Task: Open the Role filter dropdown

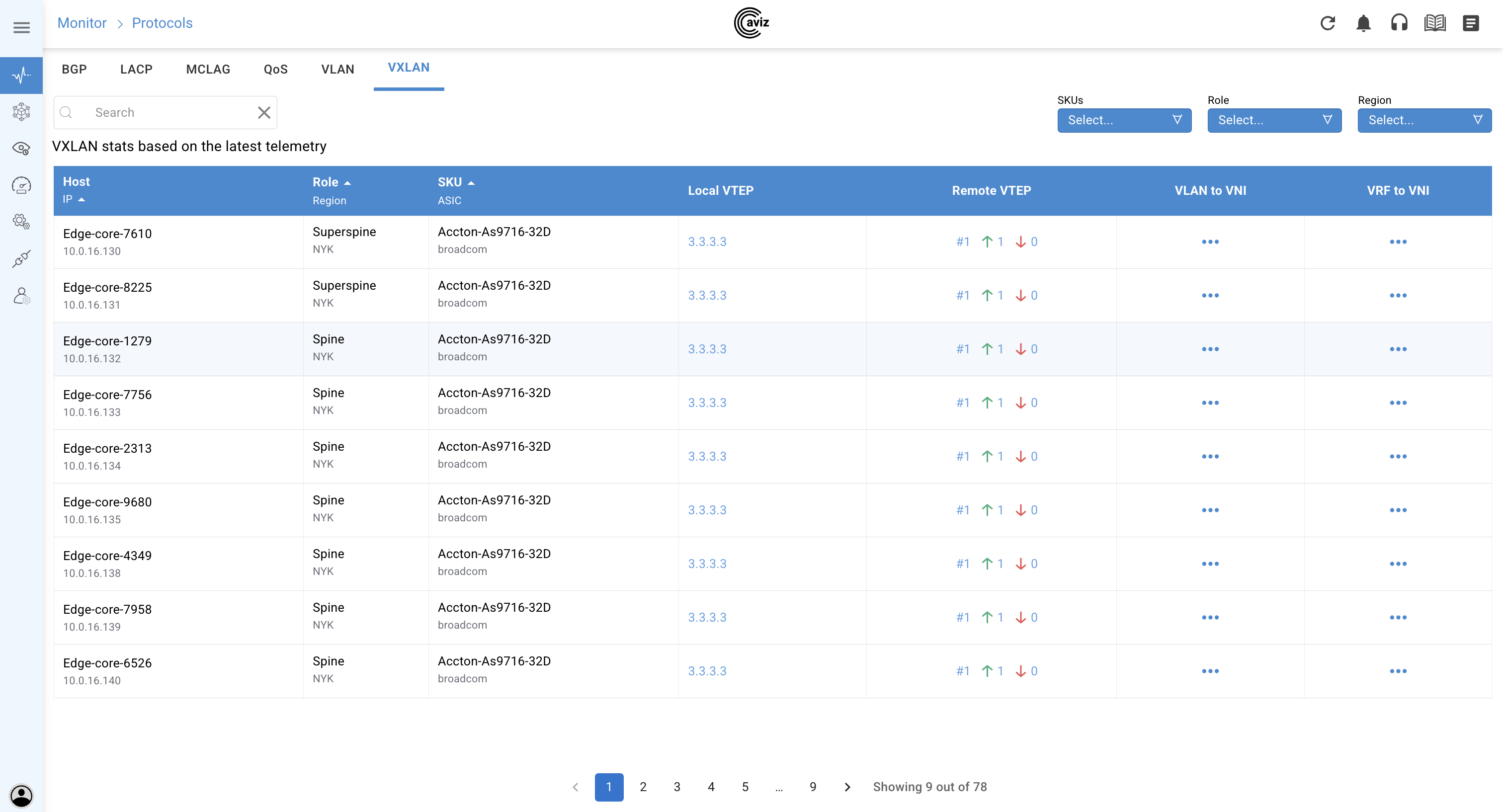Action: (x=1274, y=120)
